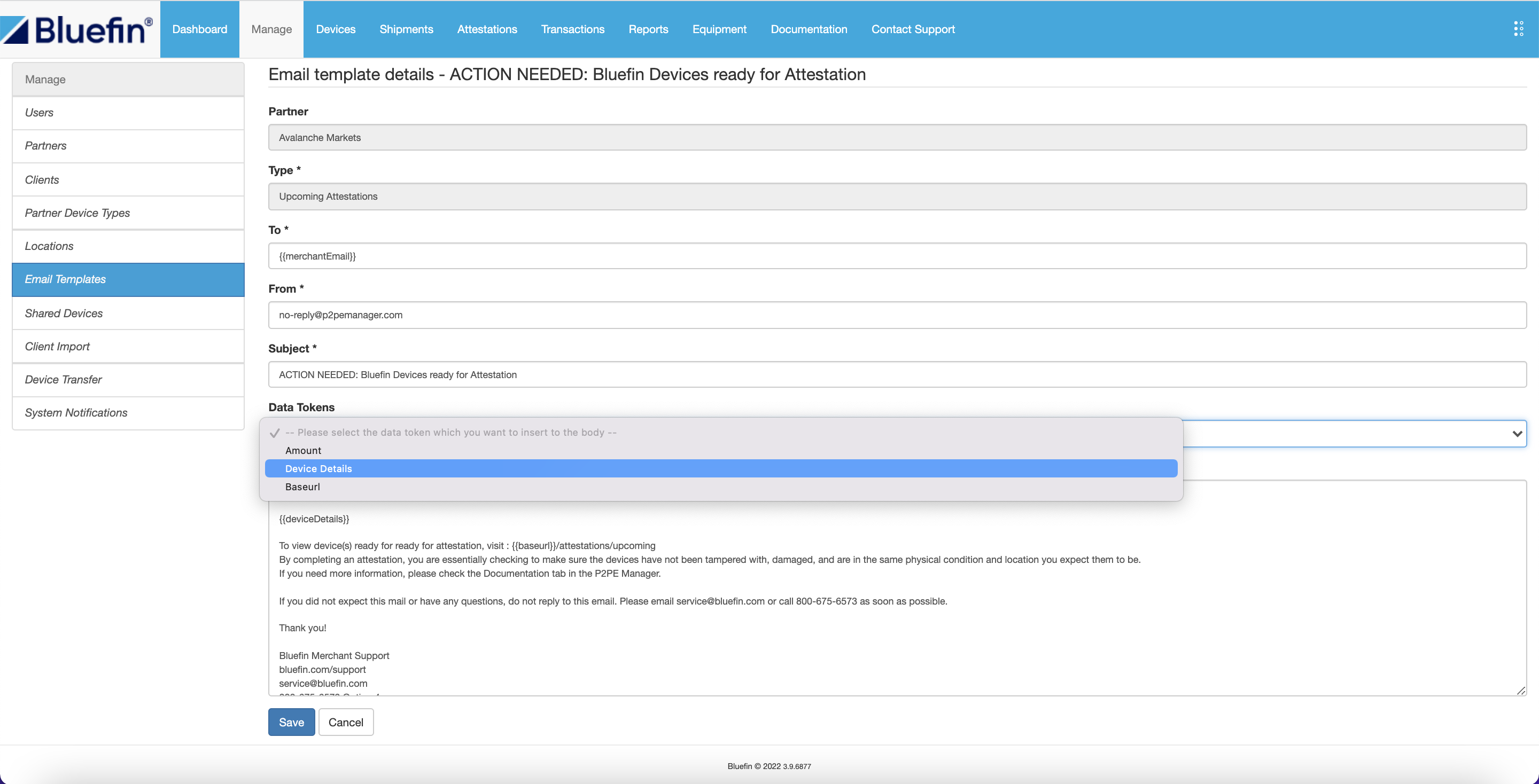The height and width of the screenshot is (784, 1539).
Task: Click the Partner field showing Avalanche Markets
Action: 897,137
